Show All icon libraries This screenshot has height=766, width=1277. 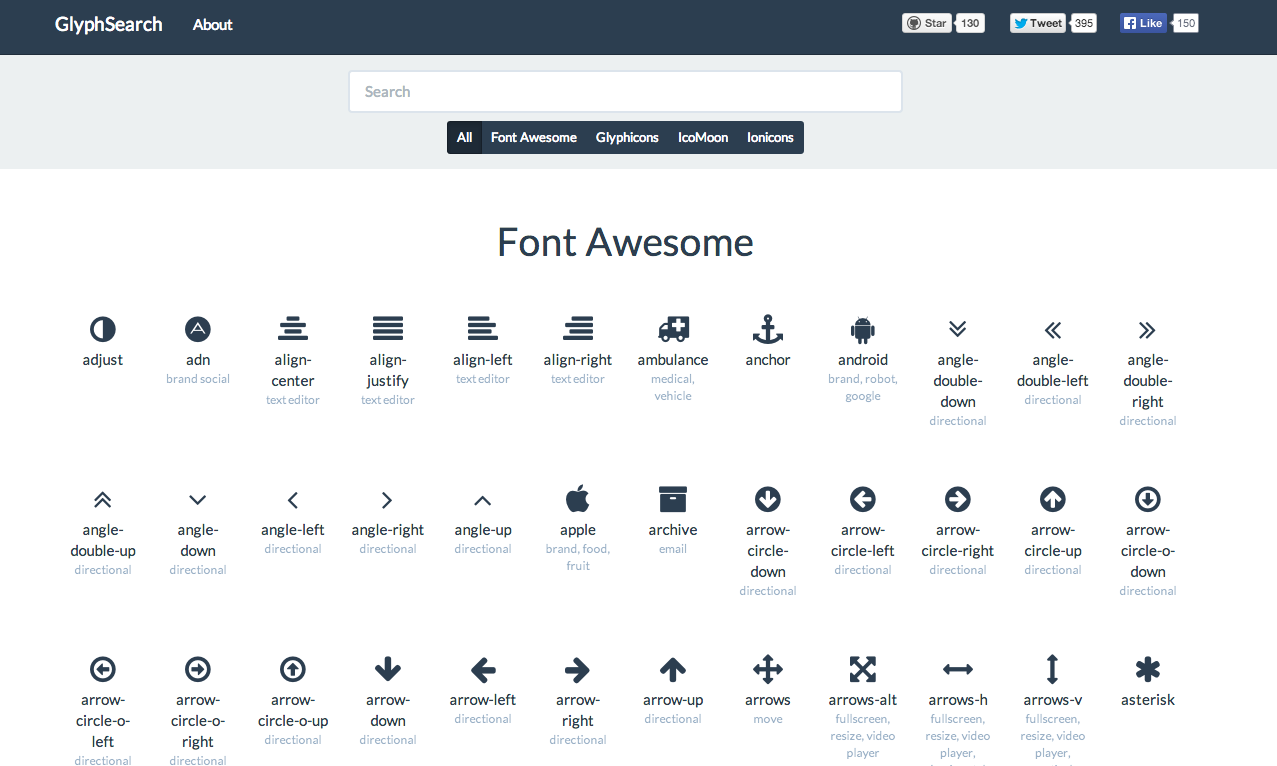[x=464, y=138]
